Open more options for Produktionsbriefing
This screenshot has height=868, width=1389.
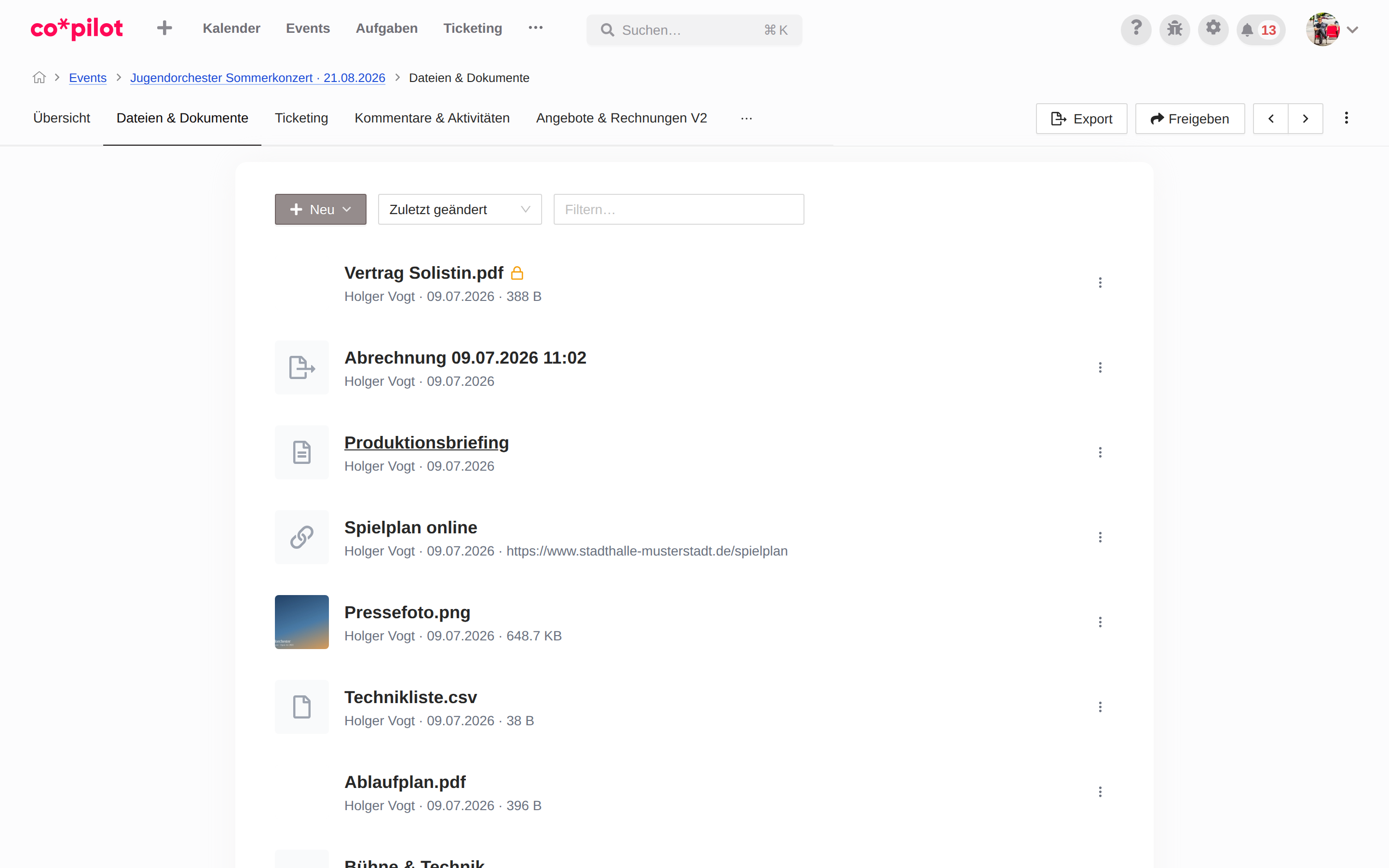1100,452
